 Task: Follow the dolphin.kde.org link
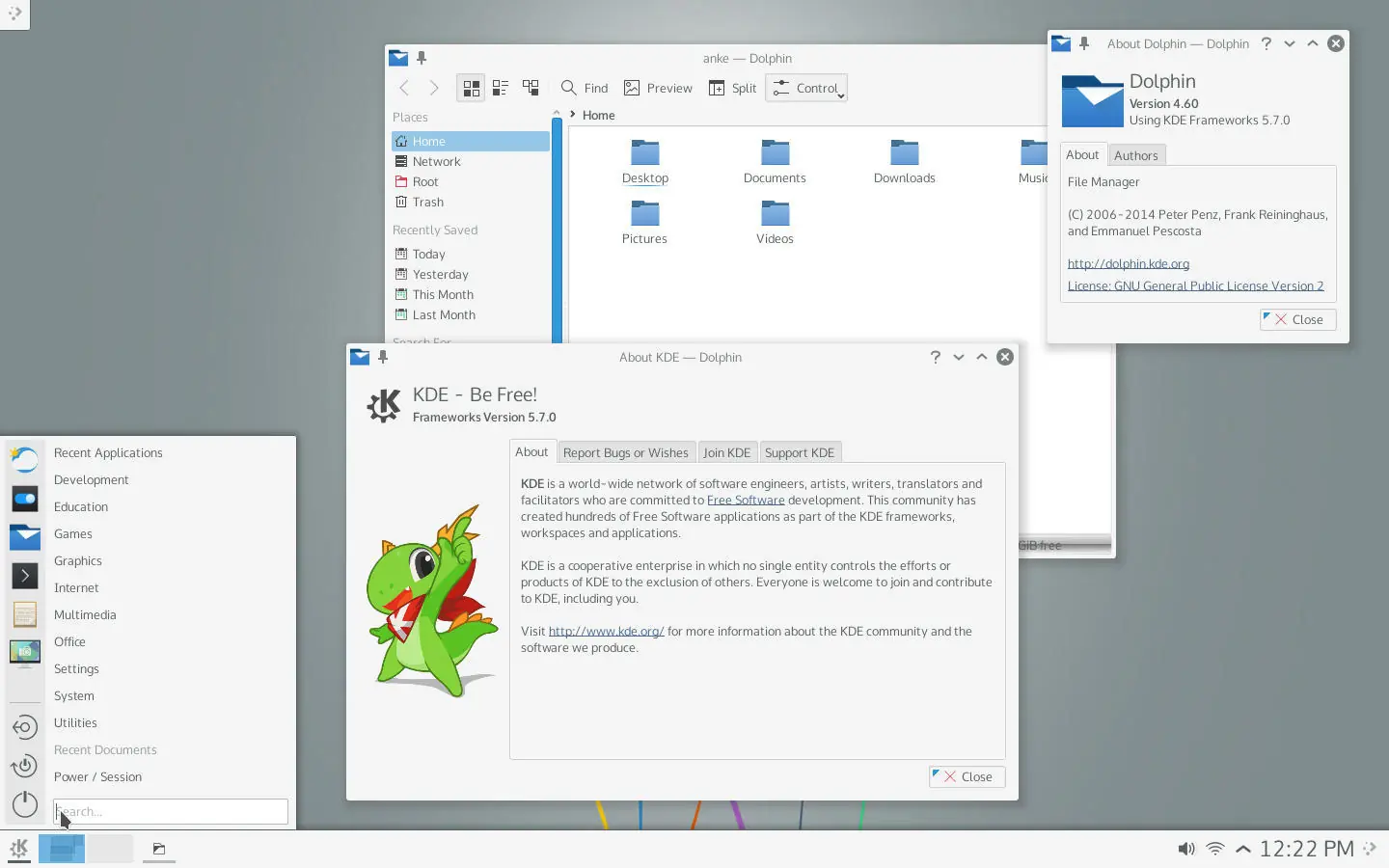point(1128,263)
